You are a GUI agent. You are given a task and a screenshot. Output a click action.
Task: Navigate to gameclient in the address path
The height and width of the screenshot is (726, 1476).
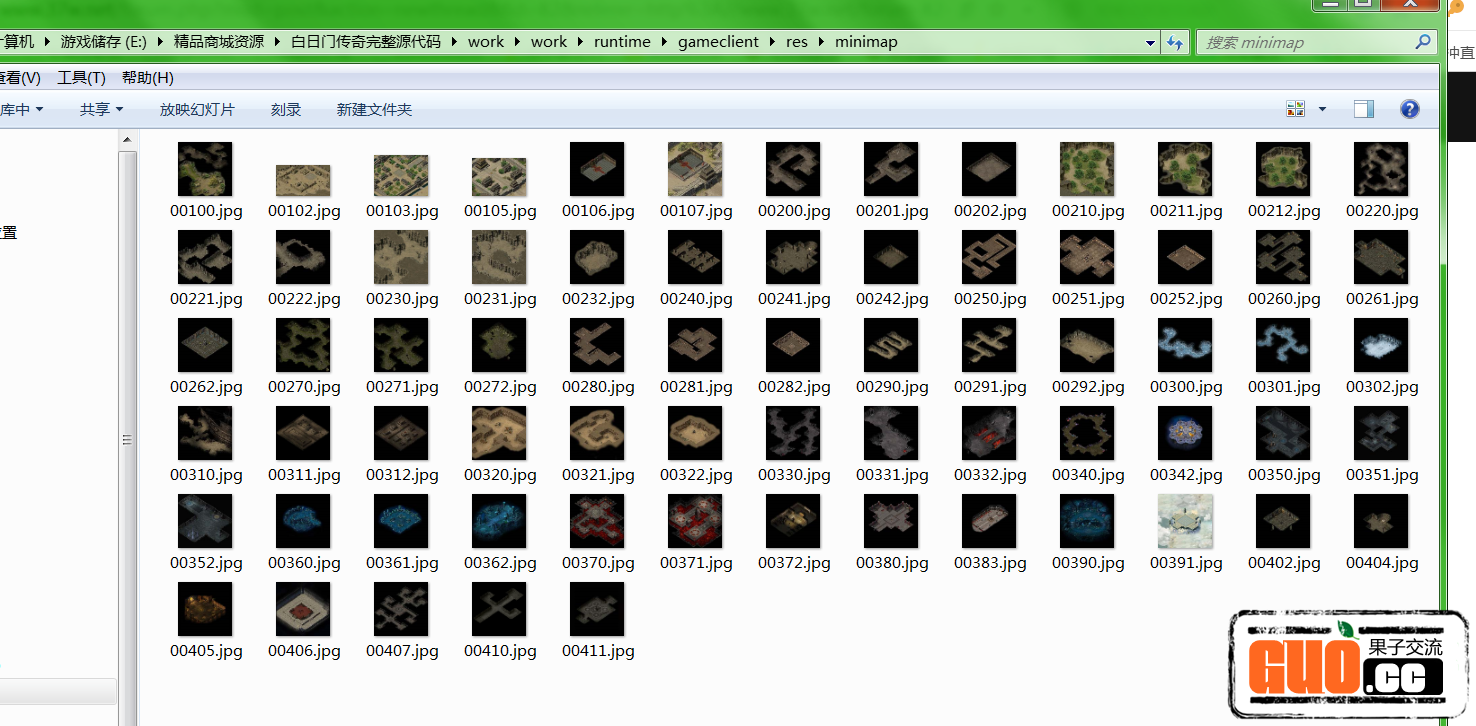(x=718, y=42)
